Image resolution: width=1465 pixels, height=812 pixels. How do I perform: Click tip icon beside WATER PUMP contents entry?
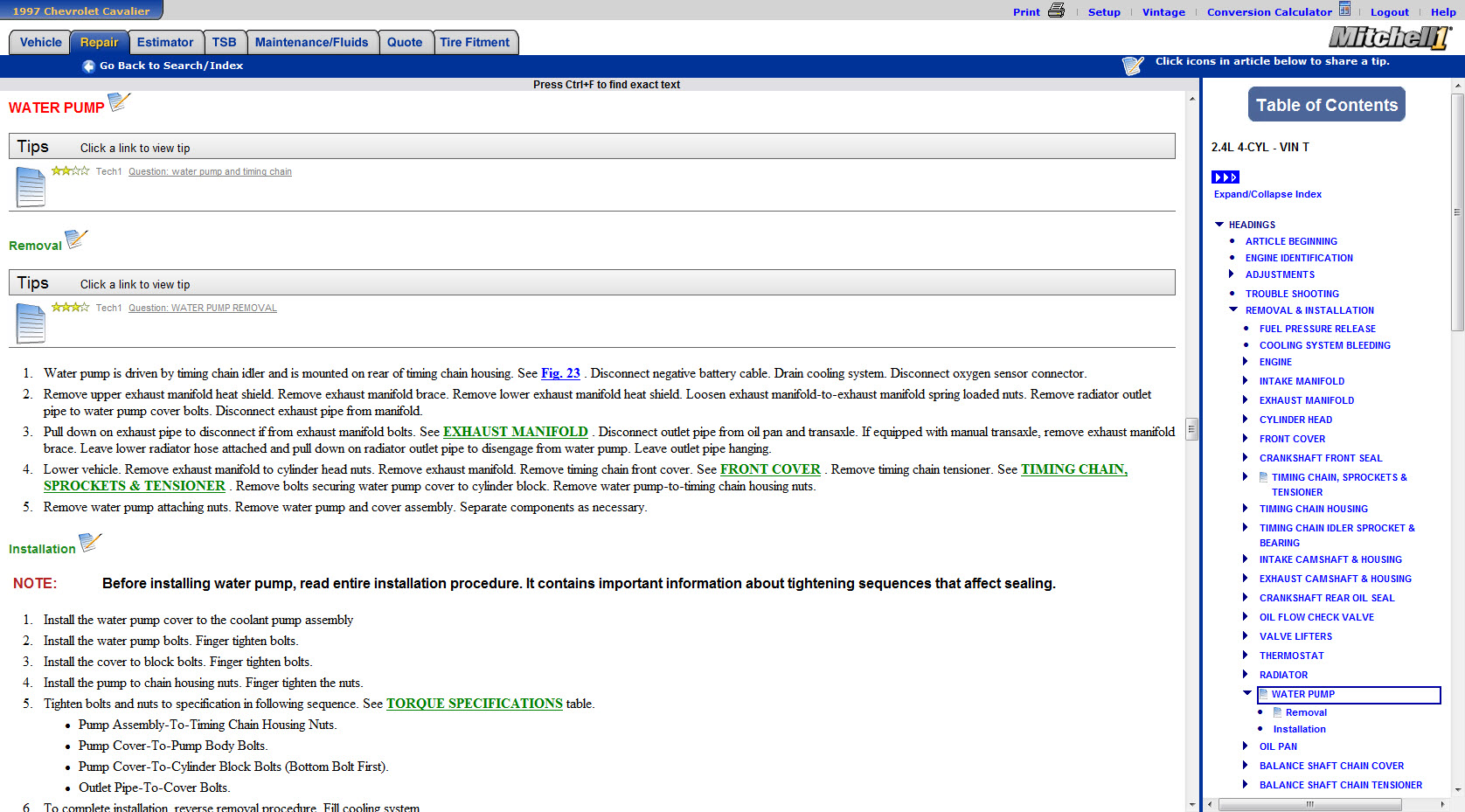(x=1264, y=694)
